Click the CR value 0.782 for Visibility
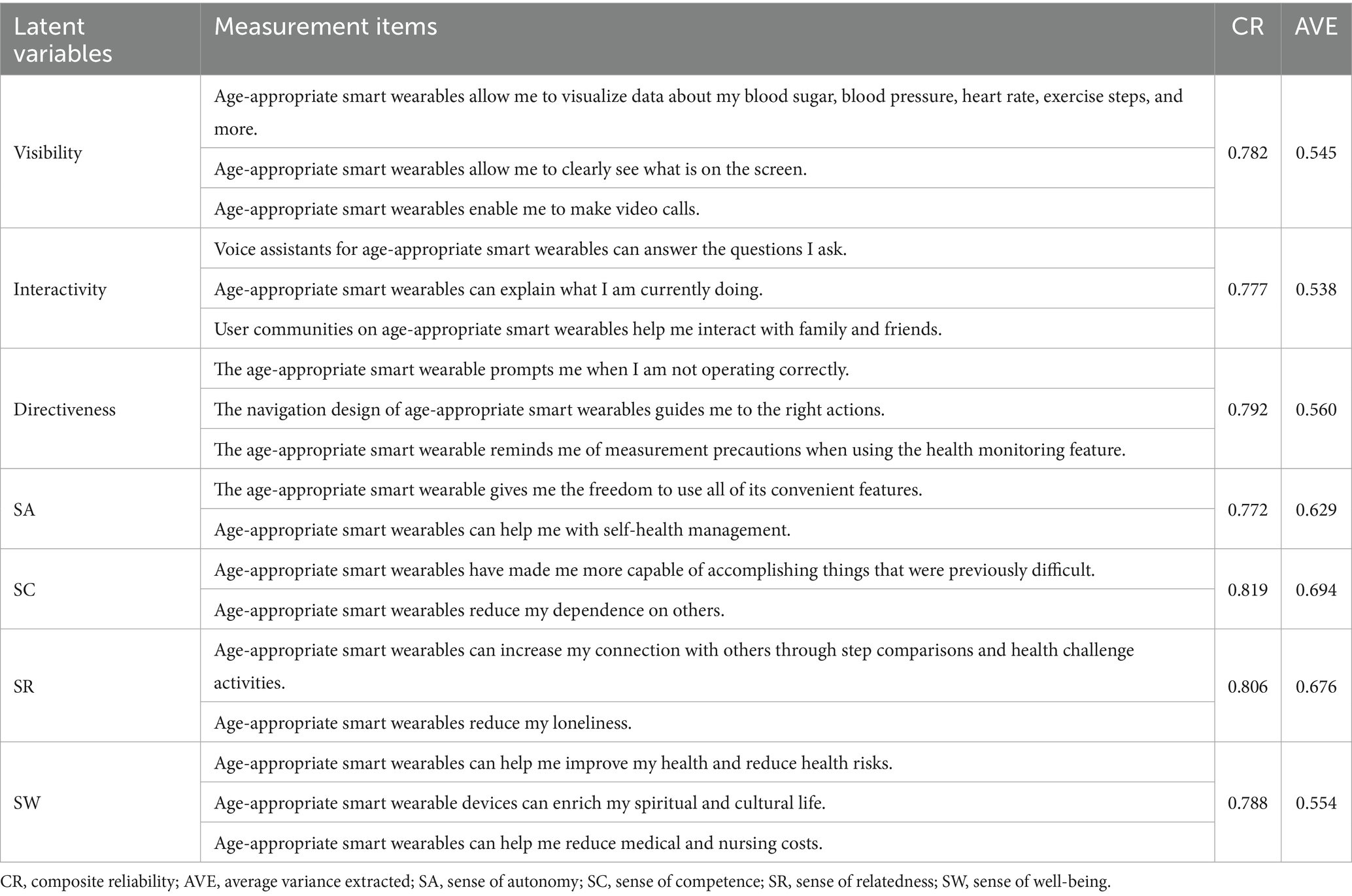This screenshot has height=896, width=1352. click(x=1247, y=153)
